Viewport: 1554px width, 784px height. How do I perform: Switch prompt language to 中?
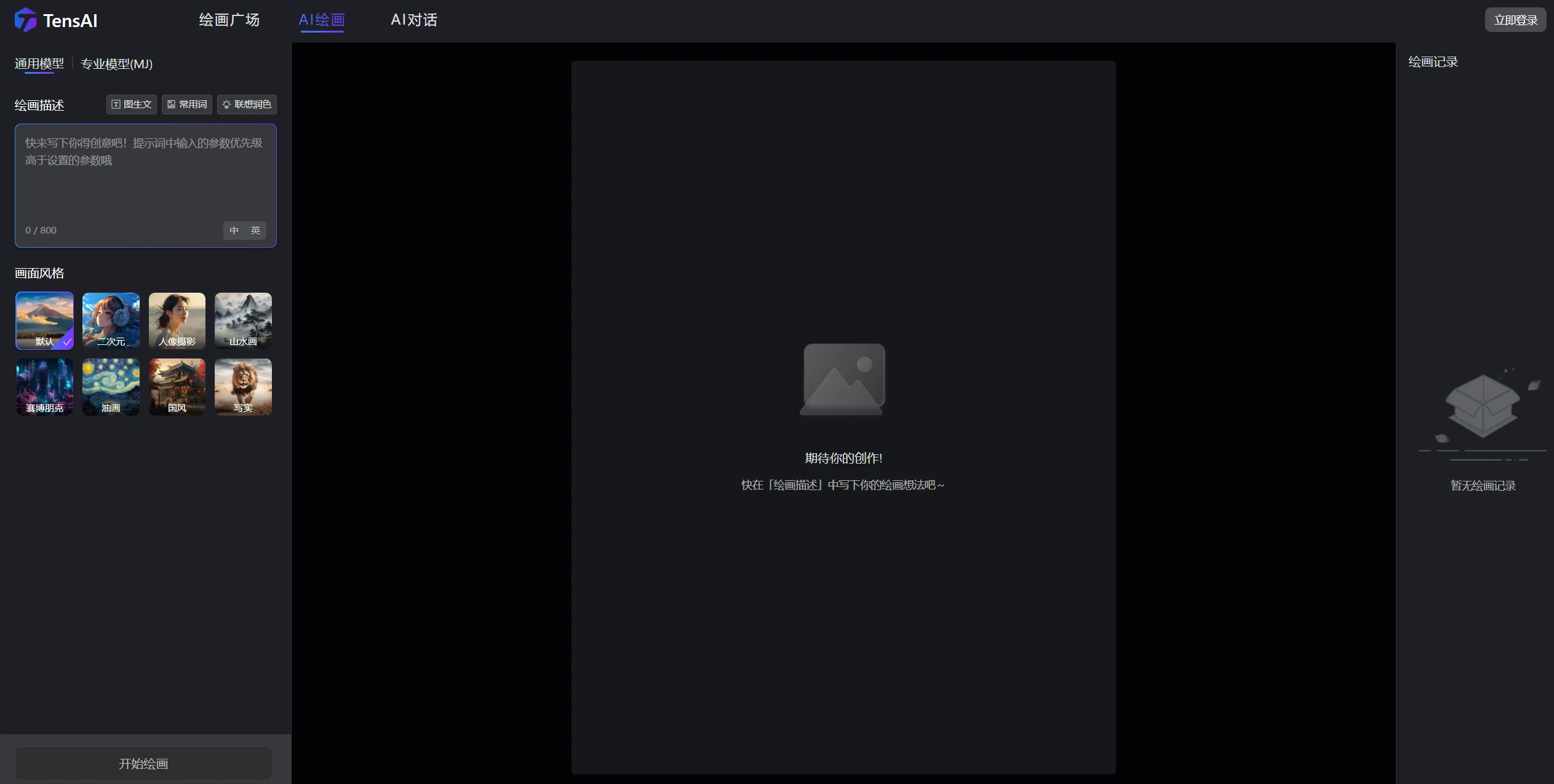pos(234,230)
